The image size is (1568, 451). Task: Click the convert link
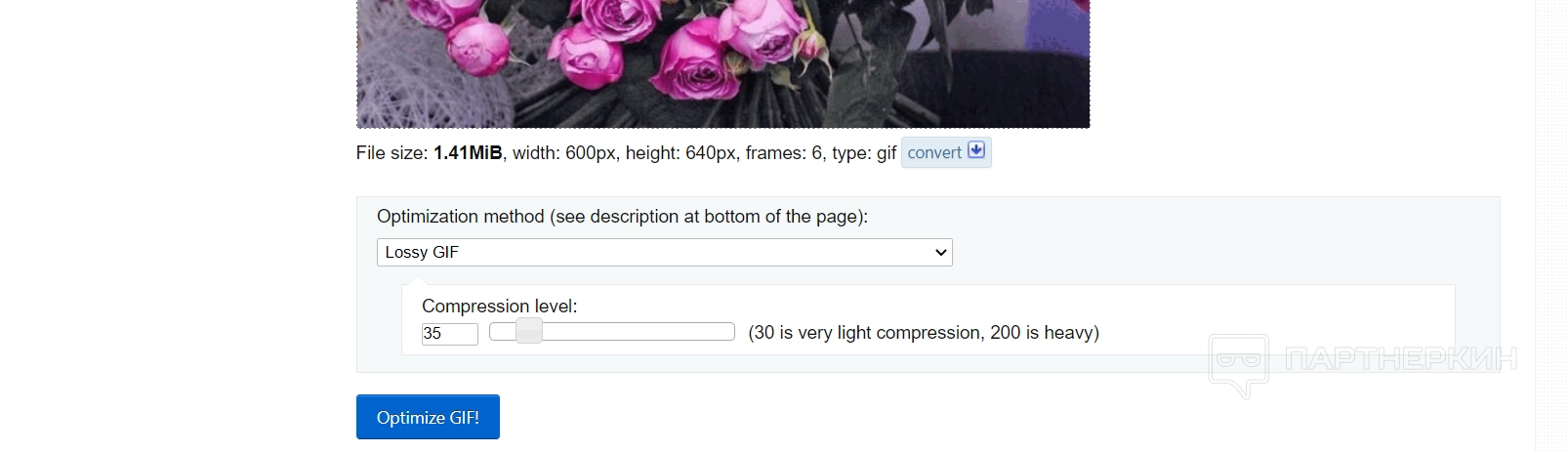tap(934, 152)
